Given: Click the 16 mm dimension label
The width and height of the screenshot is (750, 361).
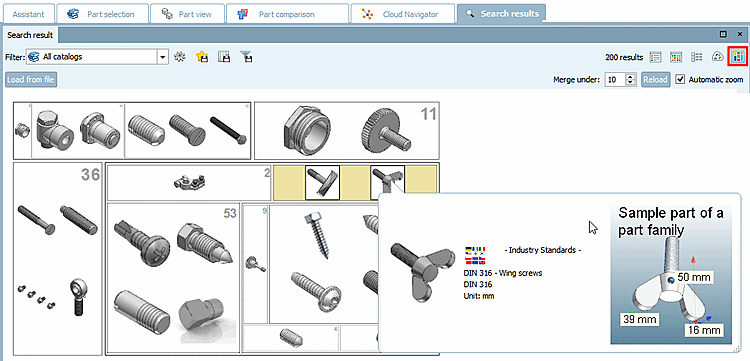Looking at the screenshot, I should (x=705, y=330).
